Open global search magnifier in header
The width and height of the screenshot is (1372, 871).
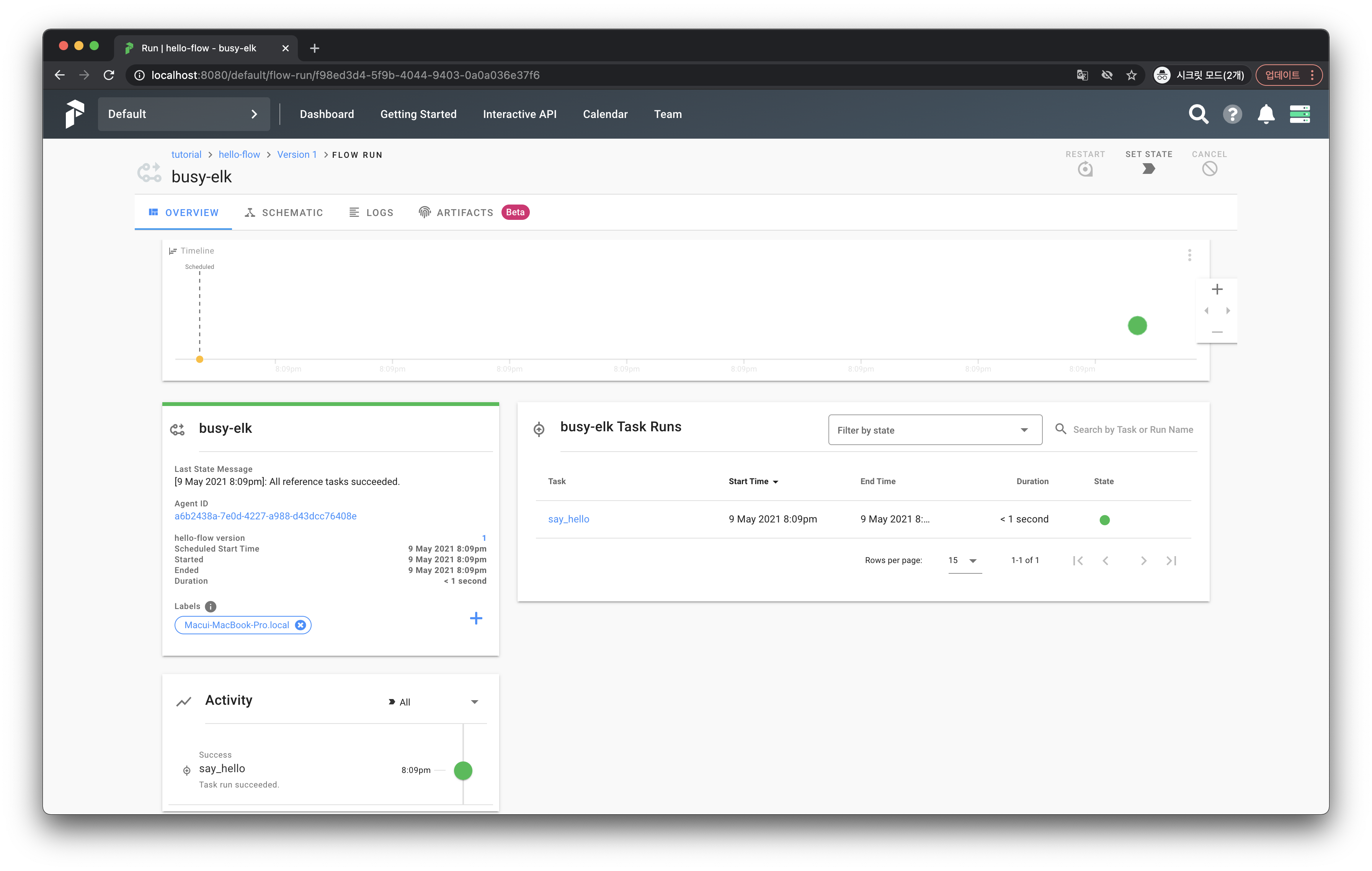[1198, 114]
